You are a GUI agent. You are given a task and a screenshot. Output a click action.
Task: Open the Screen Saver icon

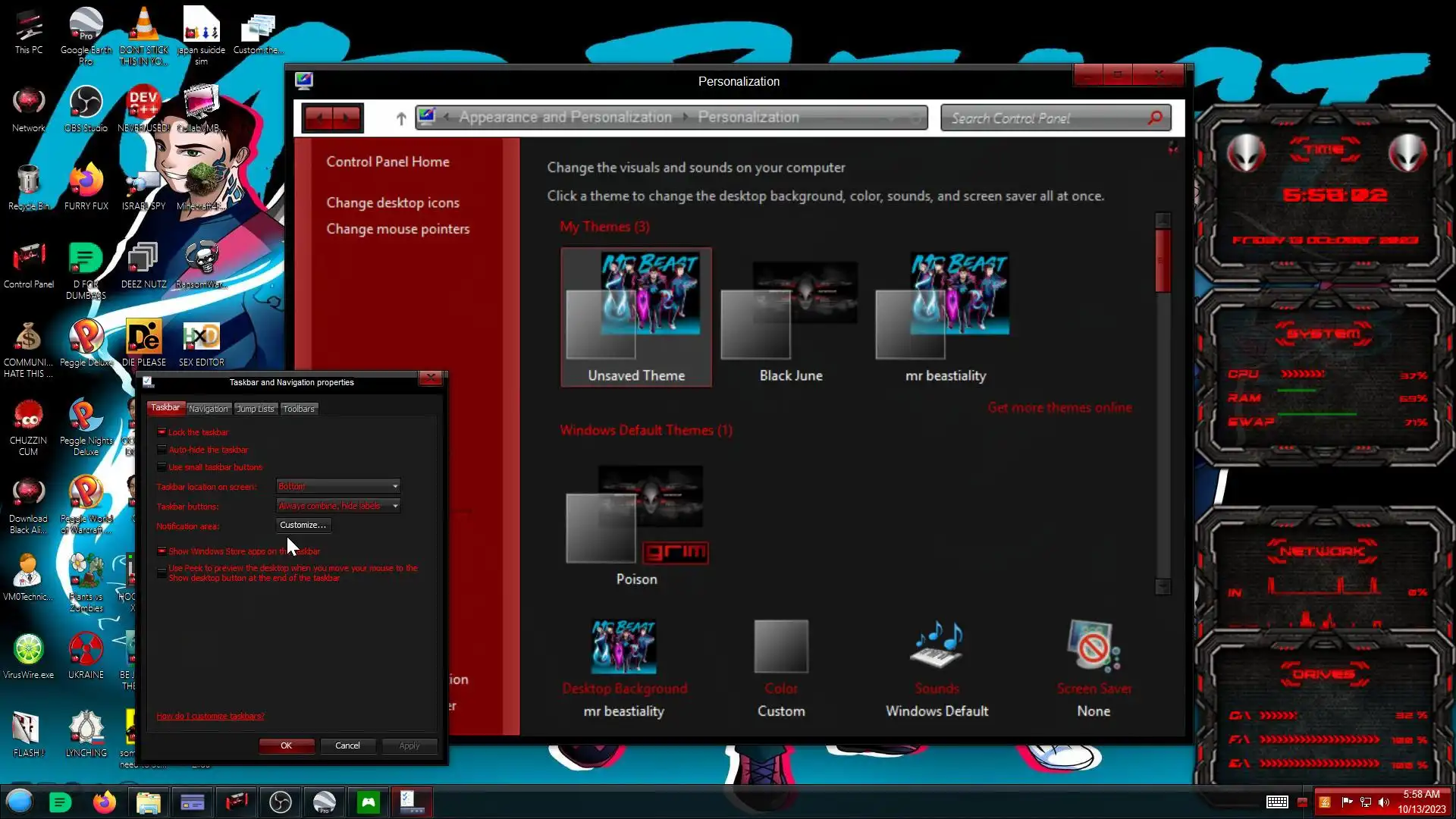(1093, 647)
